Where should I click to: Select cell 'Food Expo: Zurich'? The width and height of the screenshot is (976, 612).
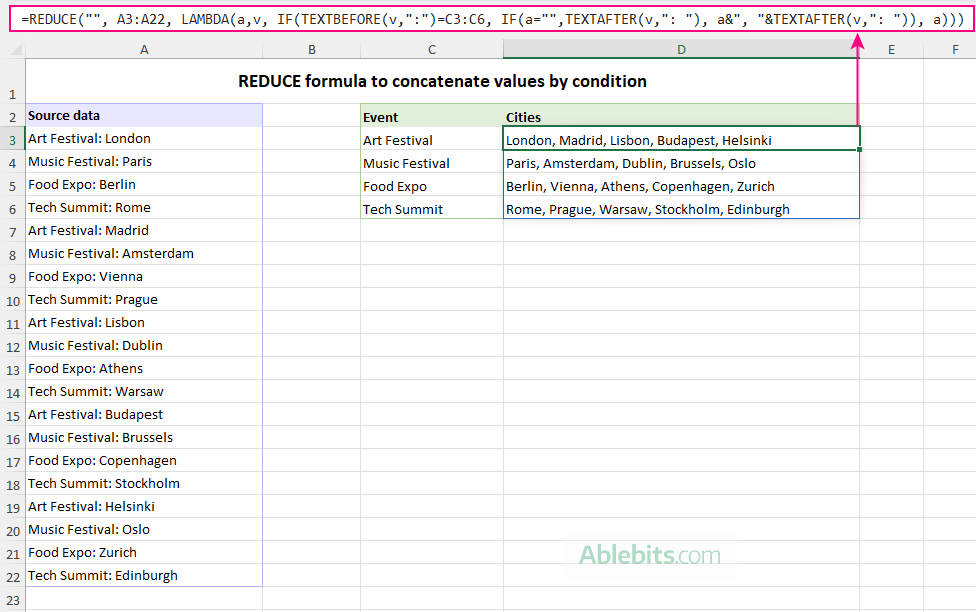[x=144, y=553]
